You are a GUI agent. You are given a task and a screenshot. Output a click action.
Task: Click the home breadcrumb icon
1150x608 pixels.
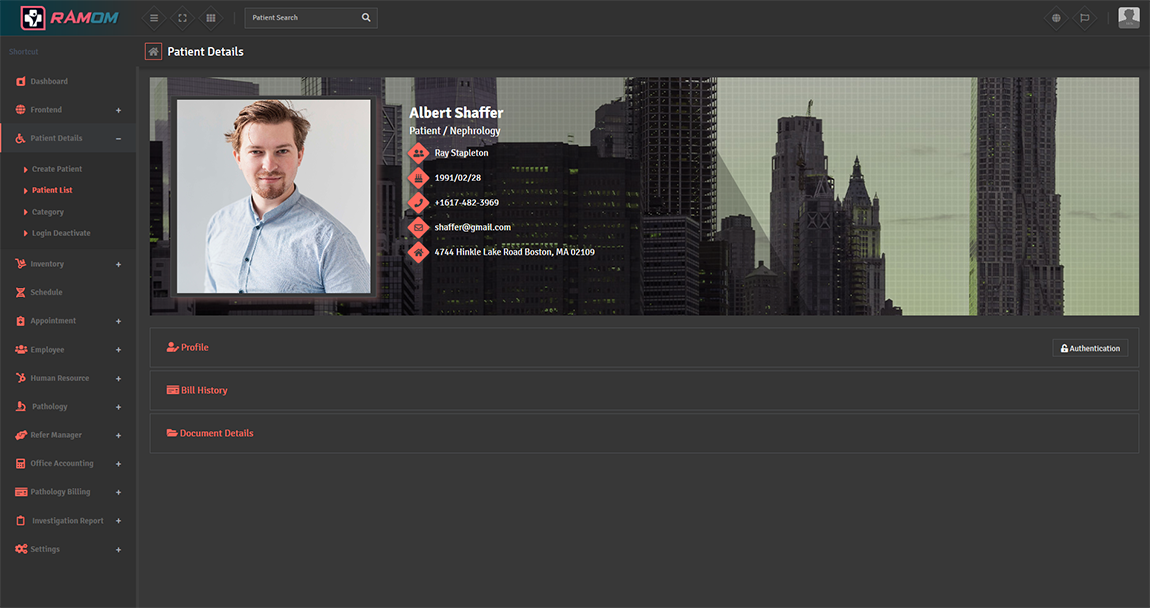[x=153, y=52]
